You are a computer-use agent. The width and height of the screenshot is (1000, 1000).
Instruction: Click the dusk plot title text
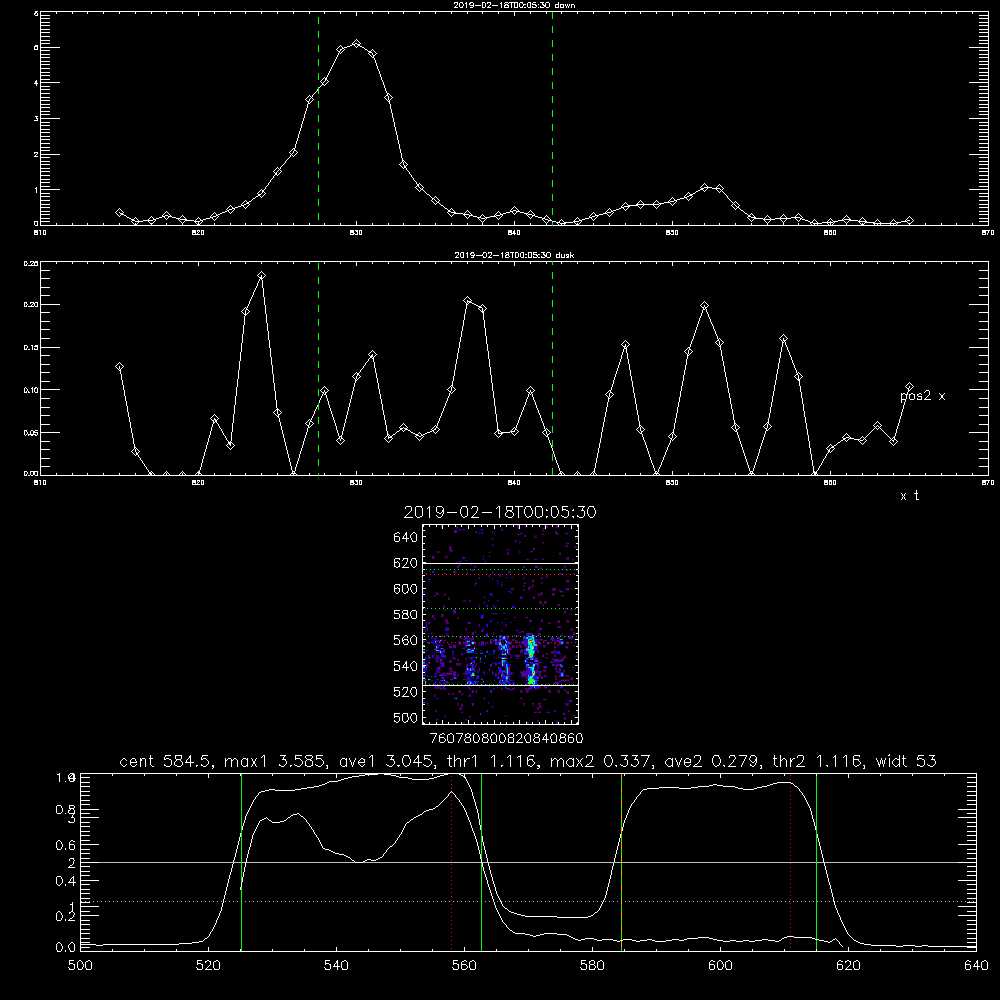click(514, 255)
